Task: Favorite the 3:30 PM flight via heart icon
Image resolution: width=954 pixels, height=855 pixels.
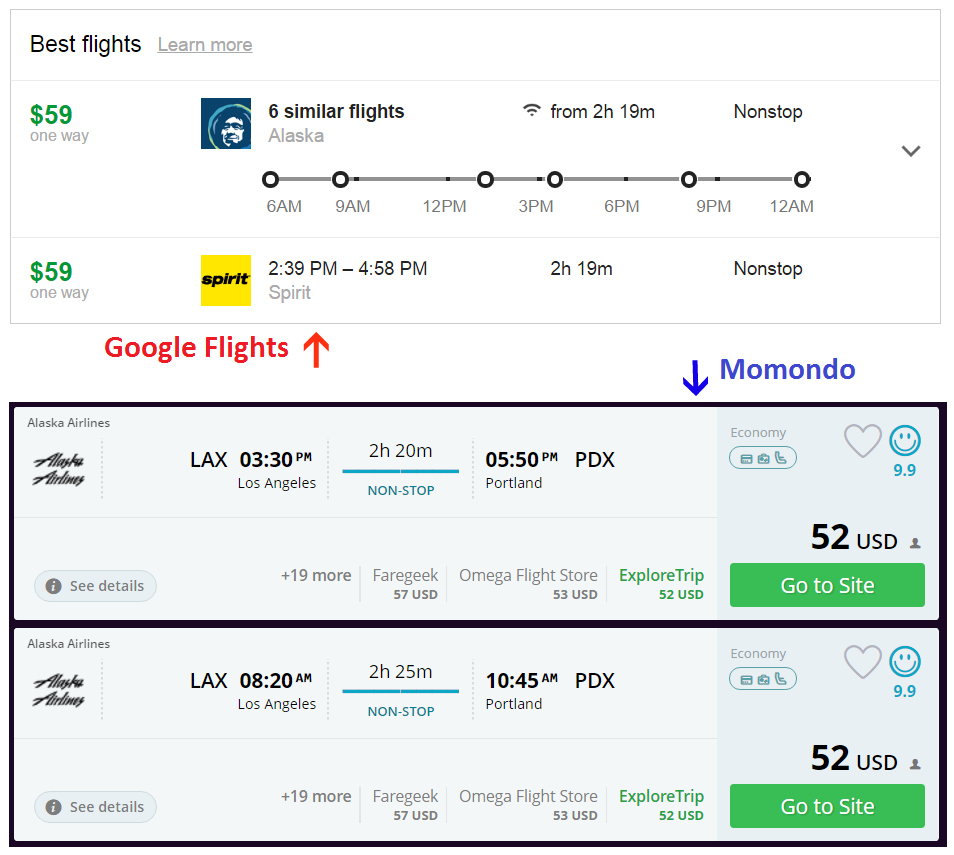Action: pyautogui.click(x=862, y=441)
